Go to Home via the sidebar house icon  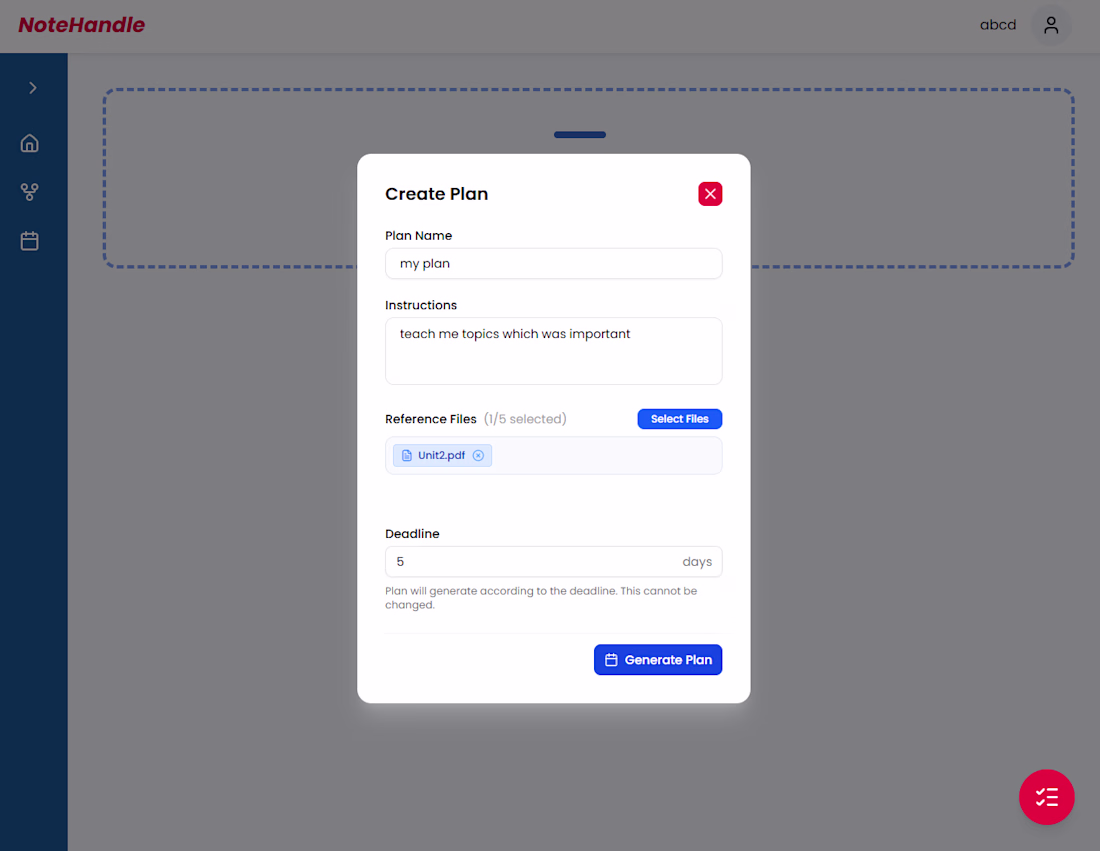coord(29,143)
